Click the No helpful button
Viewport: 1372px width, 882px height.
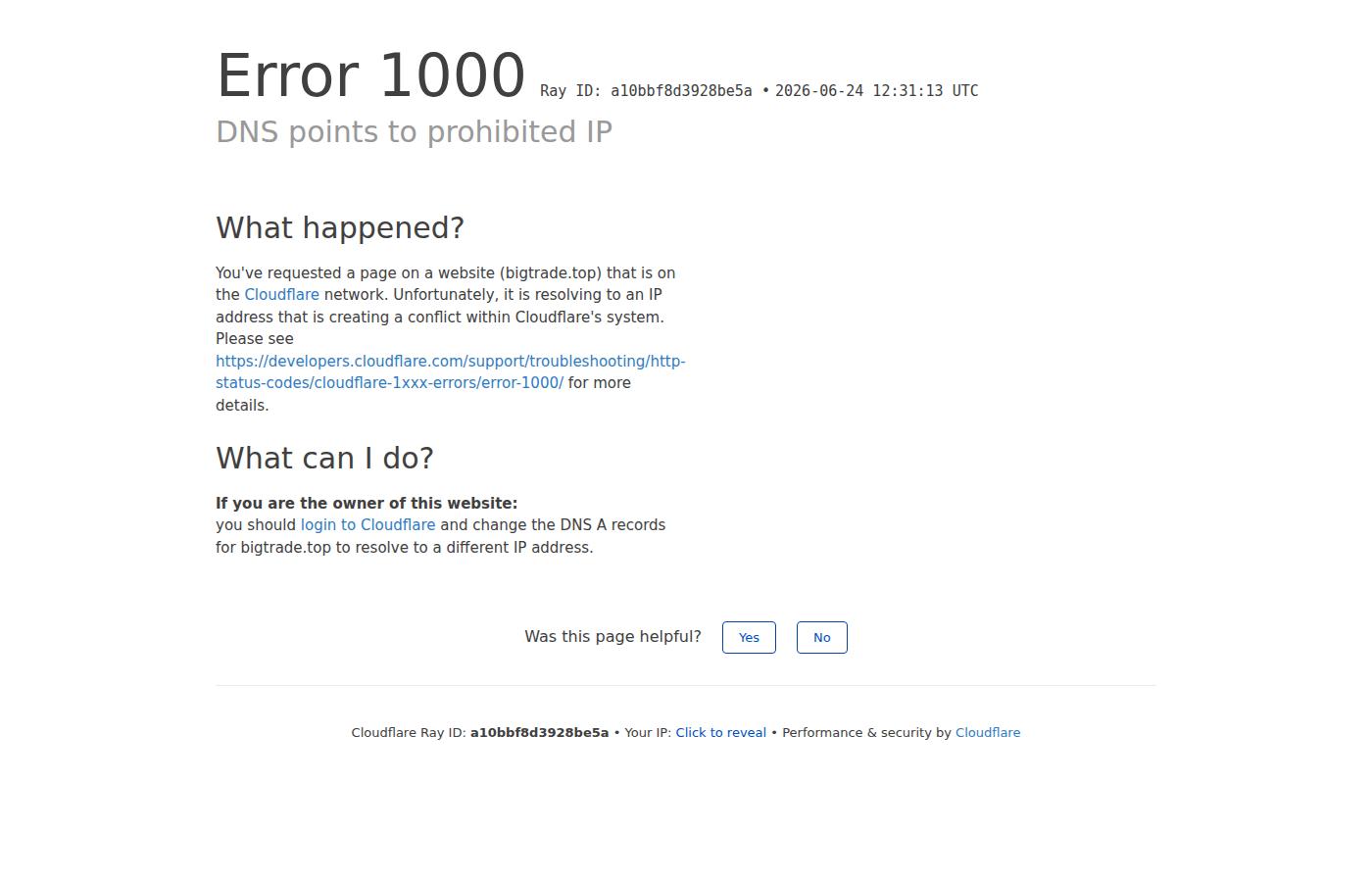(821, 637)
